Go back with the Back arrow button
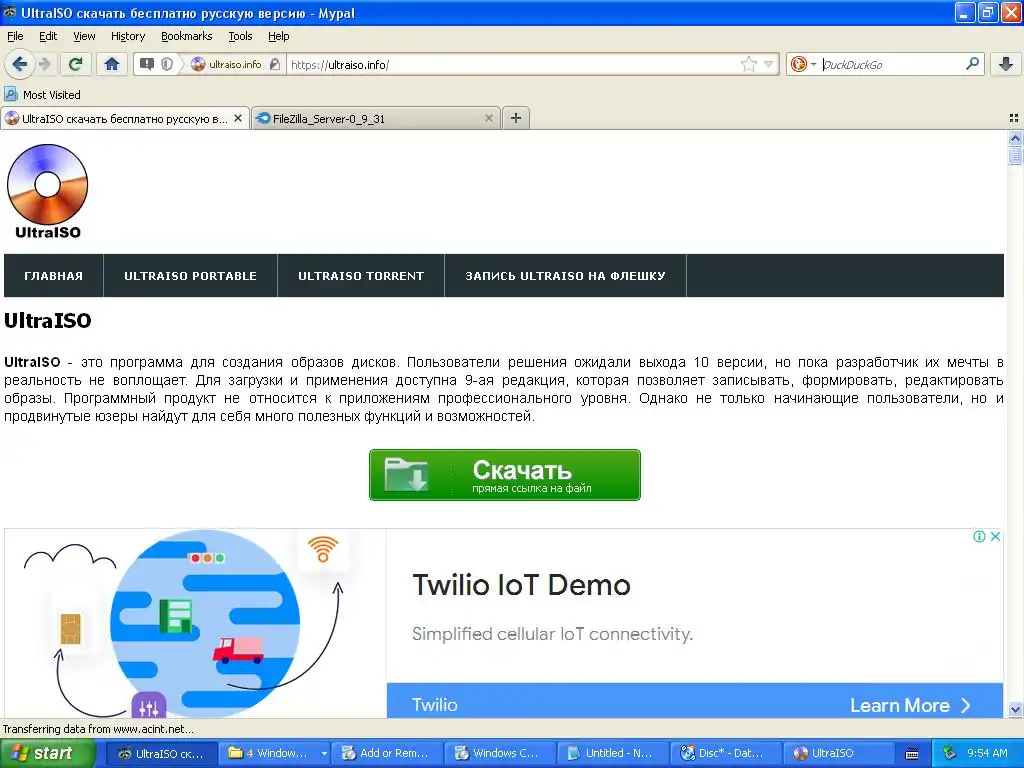Viewport: 1024px width, 768px height. pos(19,64)
